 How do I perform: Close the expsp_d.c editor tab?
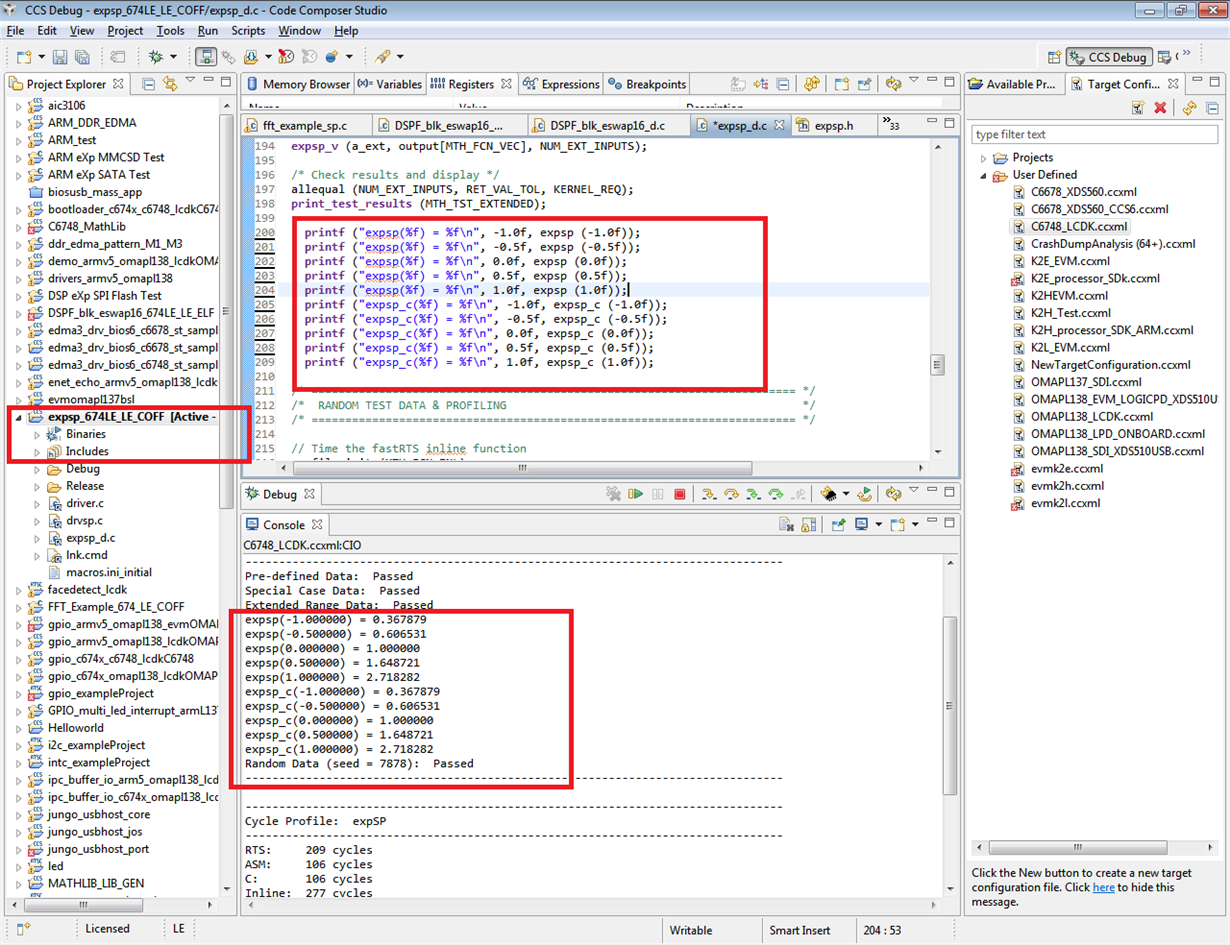(x=779, y=125)
